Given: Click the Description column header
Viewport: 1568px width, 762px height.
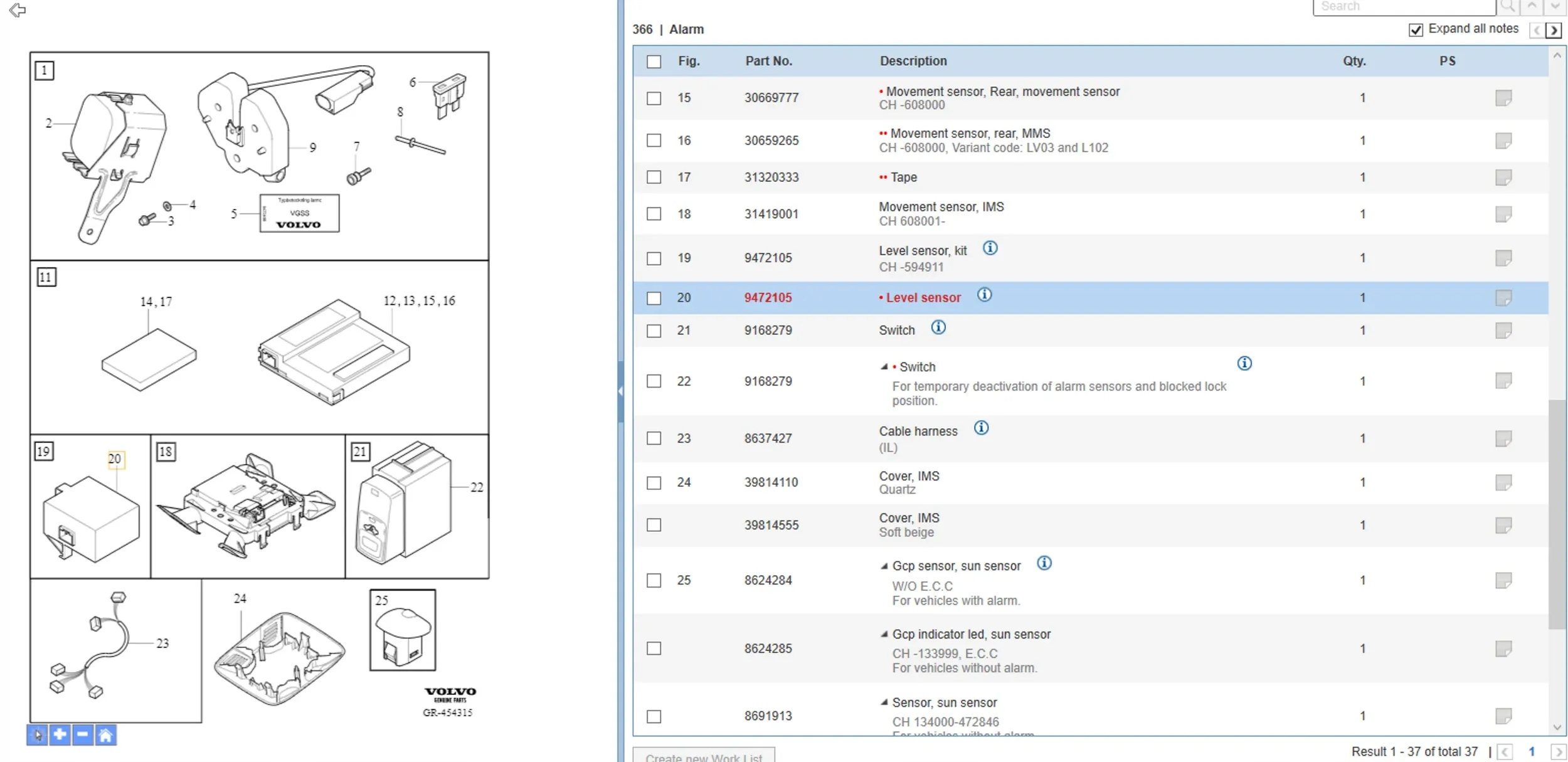Looking at the screenshot, I should (x=913, y=61).
